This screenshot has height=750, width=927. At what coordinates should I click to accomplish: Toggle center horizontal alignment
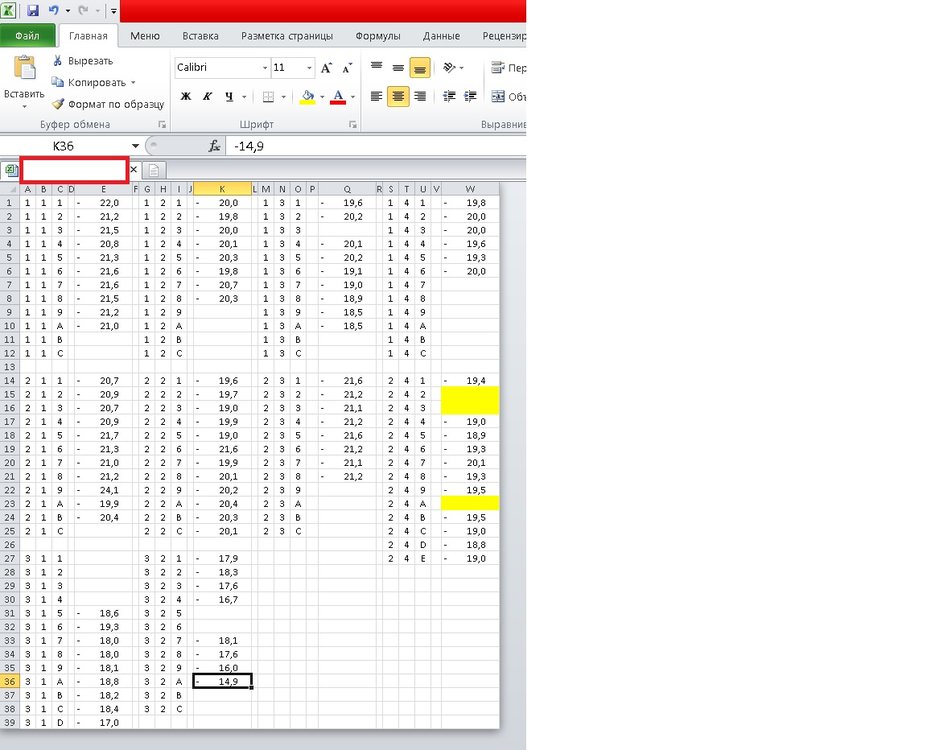[398, 97]
